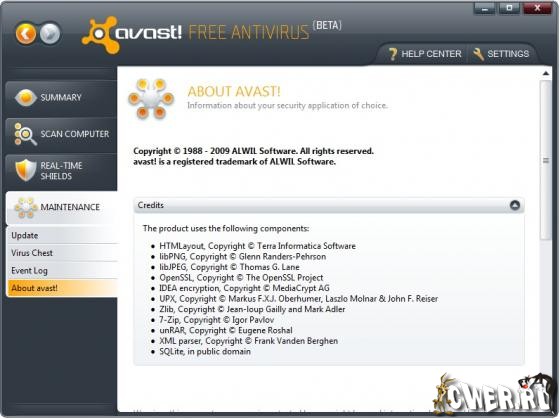Viewport: 560px width, 419px height.
Task: Click the XML parser credit line
Action: click(249, 341)
